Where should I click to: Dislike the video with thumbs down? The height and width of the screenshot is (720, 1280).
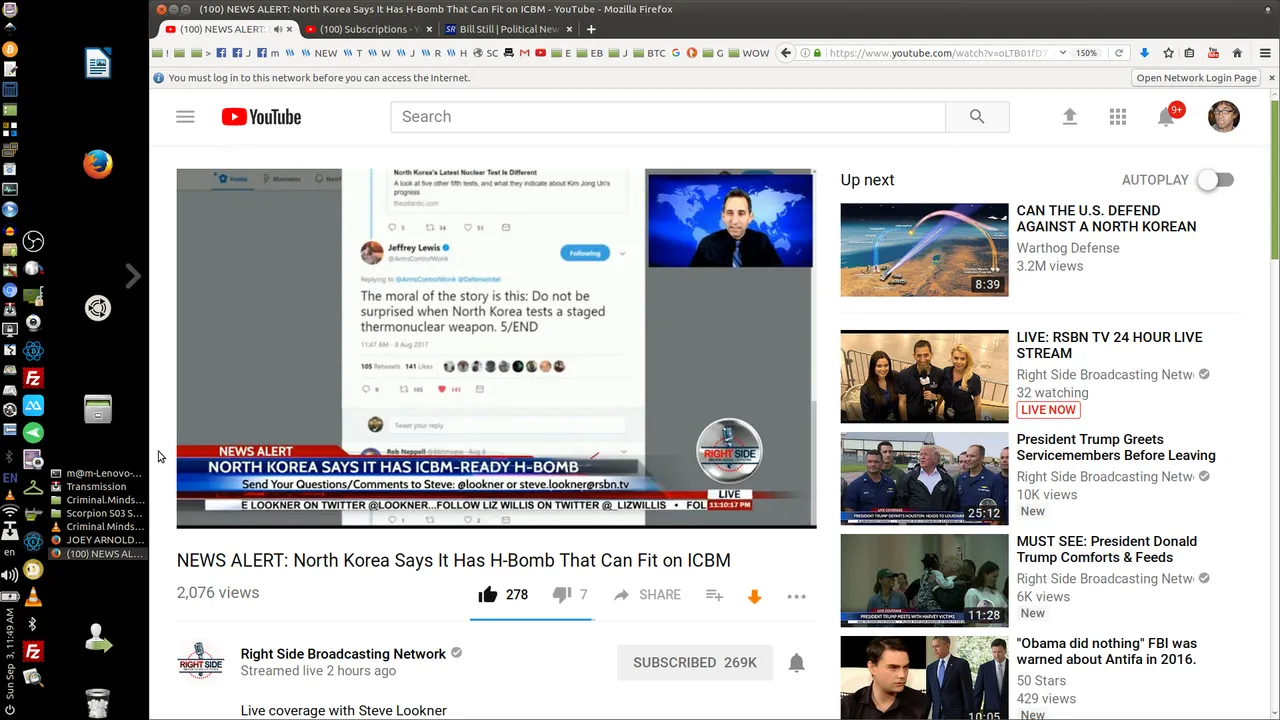(562, 594)
